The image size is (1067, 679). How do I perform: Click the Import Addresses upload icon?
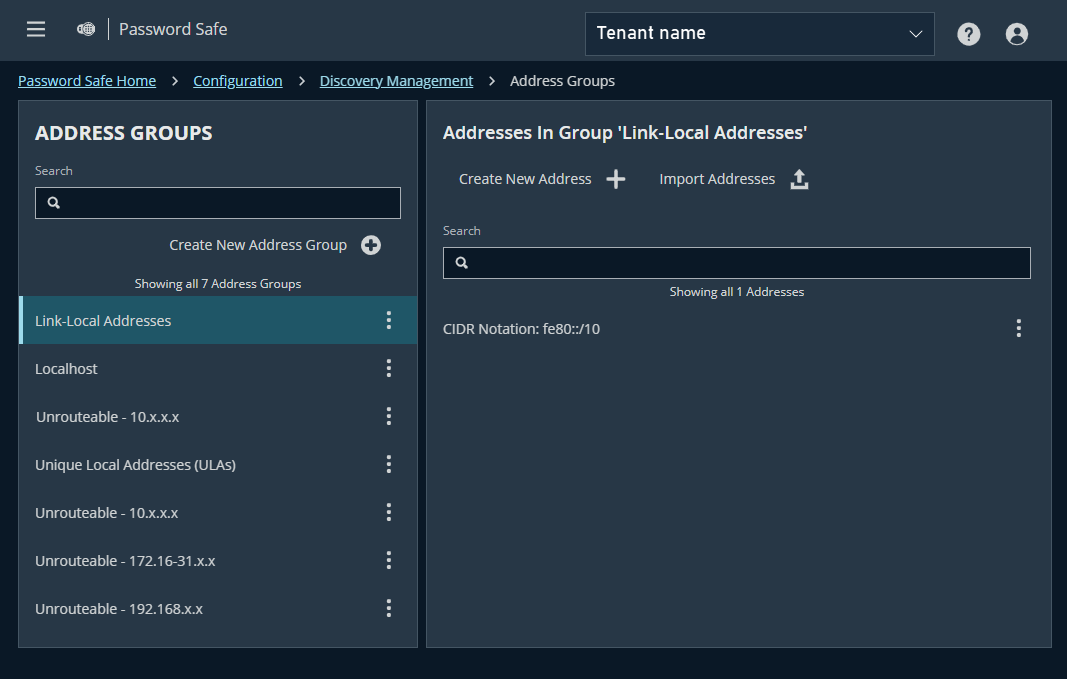pyautogui.click(x=799, y=178)
